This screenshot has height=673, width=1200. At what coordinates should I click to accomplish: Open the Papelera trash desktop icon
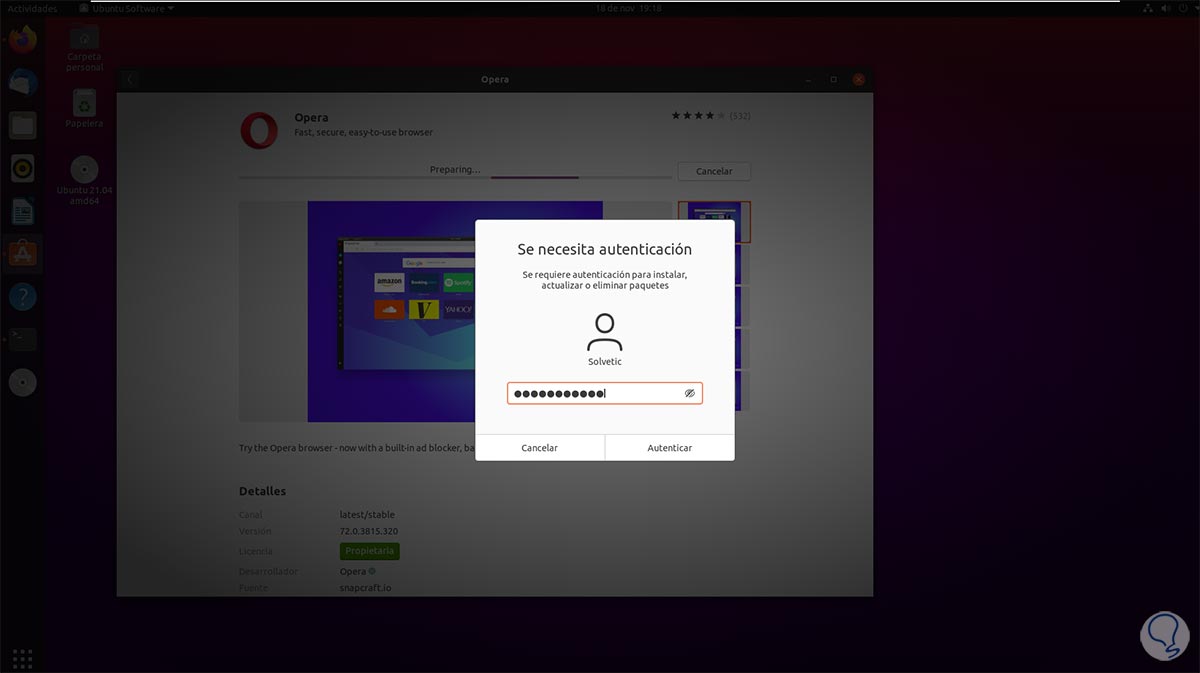pyautogui.click(x=84, y=109)
